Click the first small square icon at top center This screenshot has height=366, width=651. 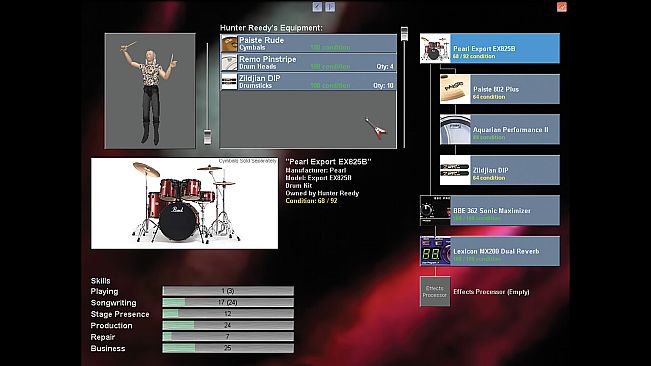click(x=317, y=7)
